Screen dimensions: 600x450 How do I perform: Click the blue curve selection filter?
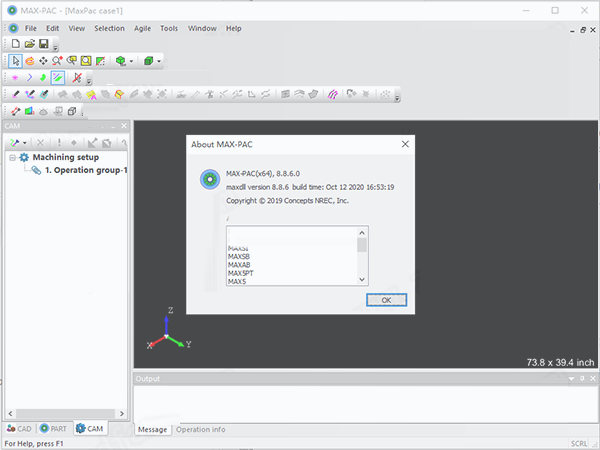click(29, 78)
